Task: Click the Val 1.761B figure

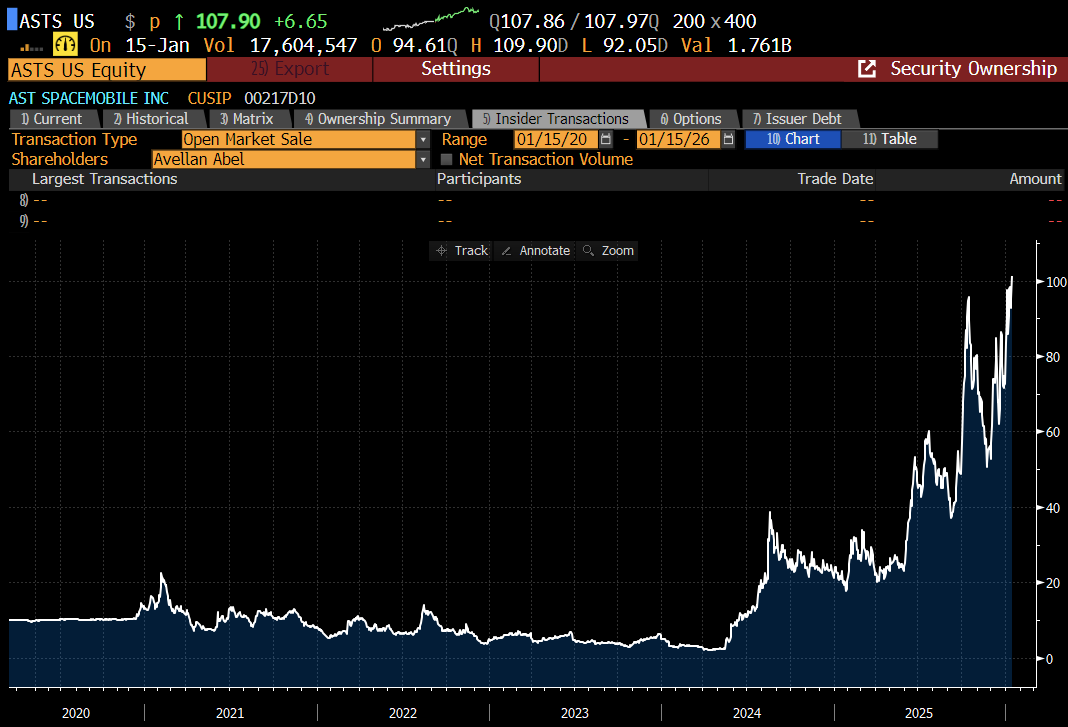Action: (736, 46)
